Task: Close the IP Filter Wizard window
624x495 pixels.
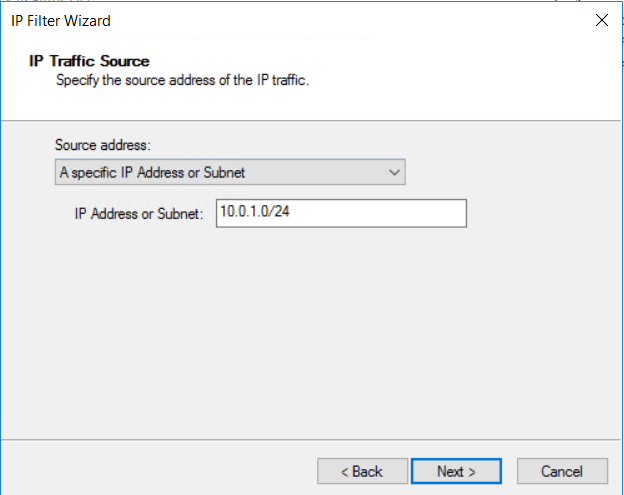Action: coord(601,20)
